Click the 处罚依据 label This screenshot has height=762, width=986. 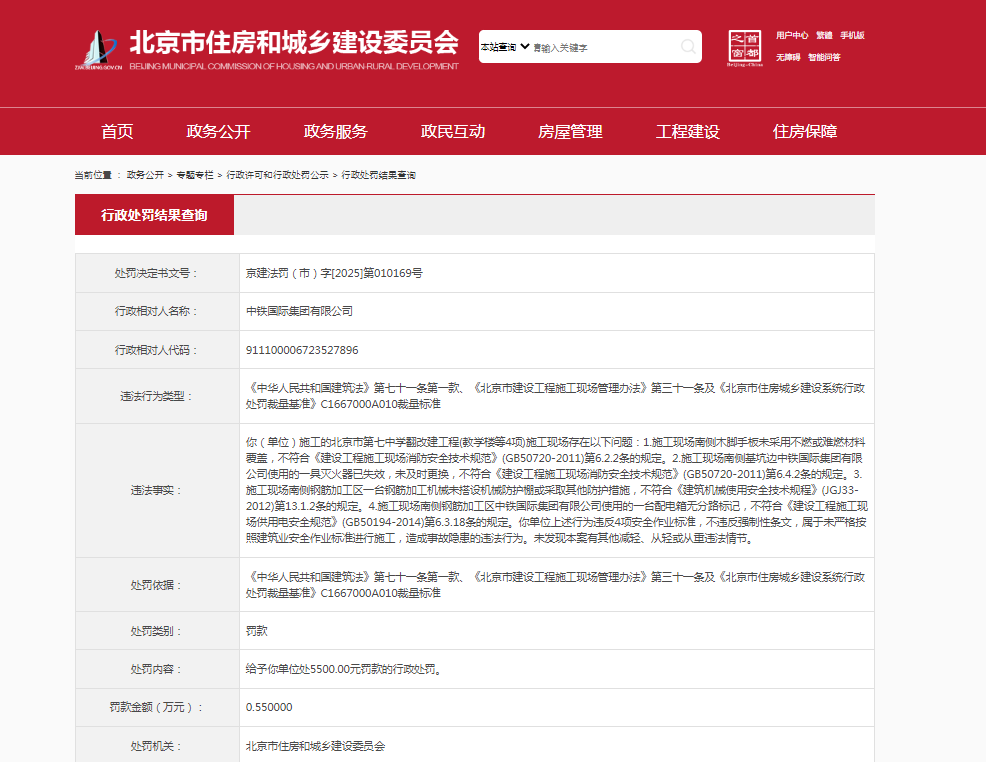click(157, 585)
